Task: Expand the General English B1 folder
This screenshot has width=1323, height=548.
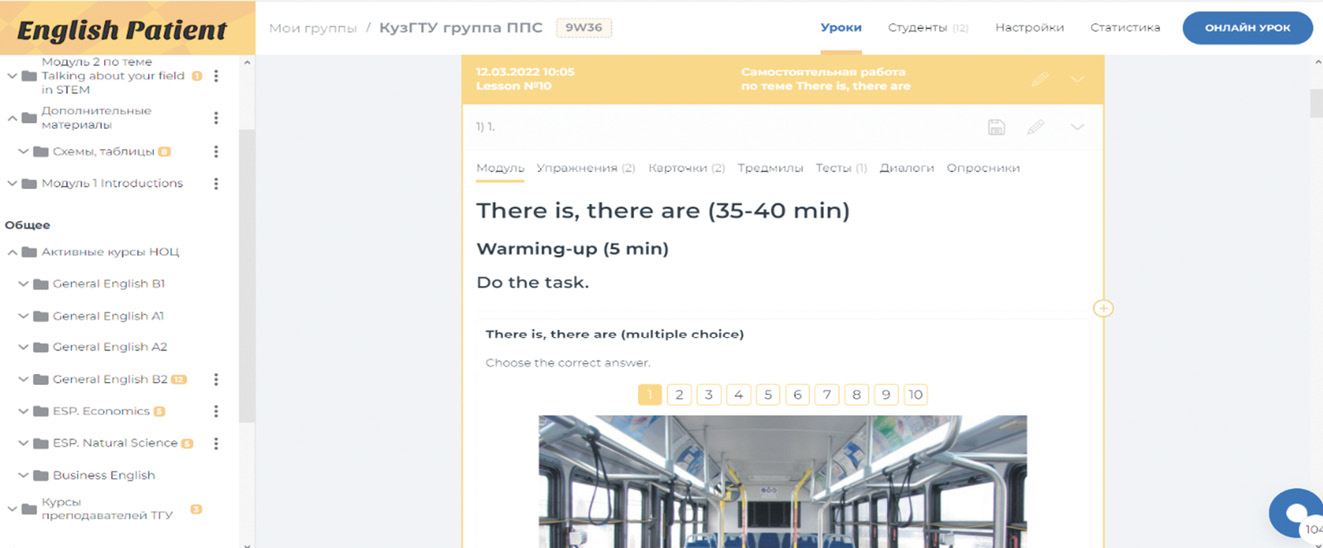Action: click(x=24, y=284)
